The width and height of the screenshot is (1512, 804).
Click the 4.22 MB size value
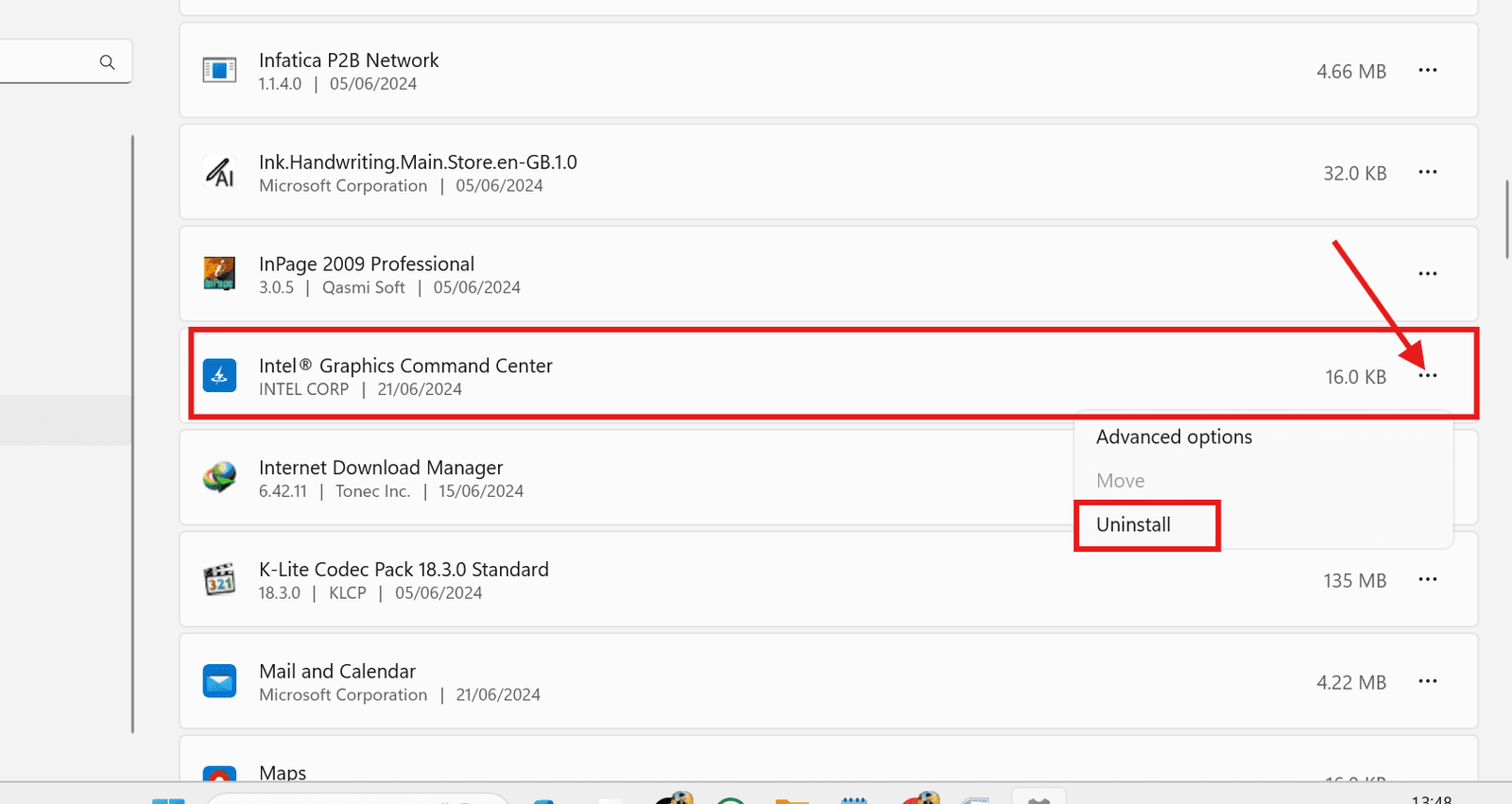[x=1351, y=683]
